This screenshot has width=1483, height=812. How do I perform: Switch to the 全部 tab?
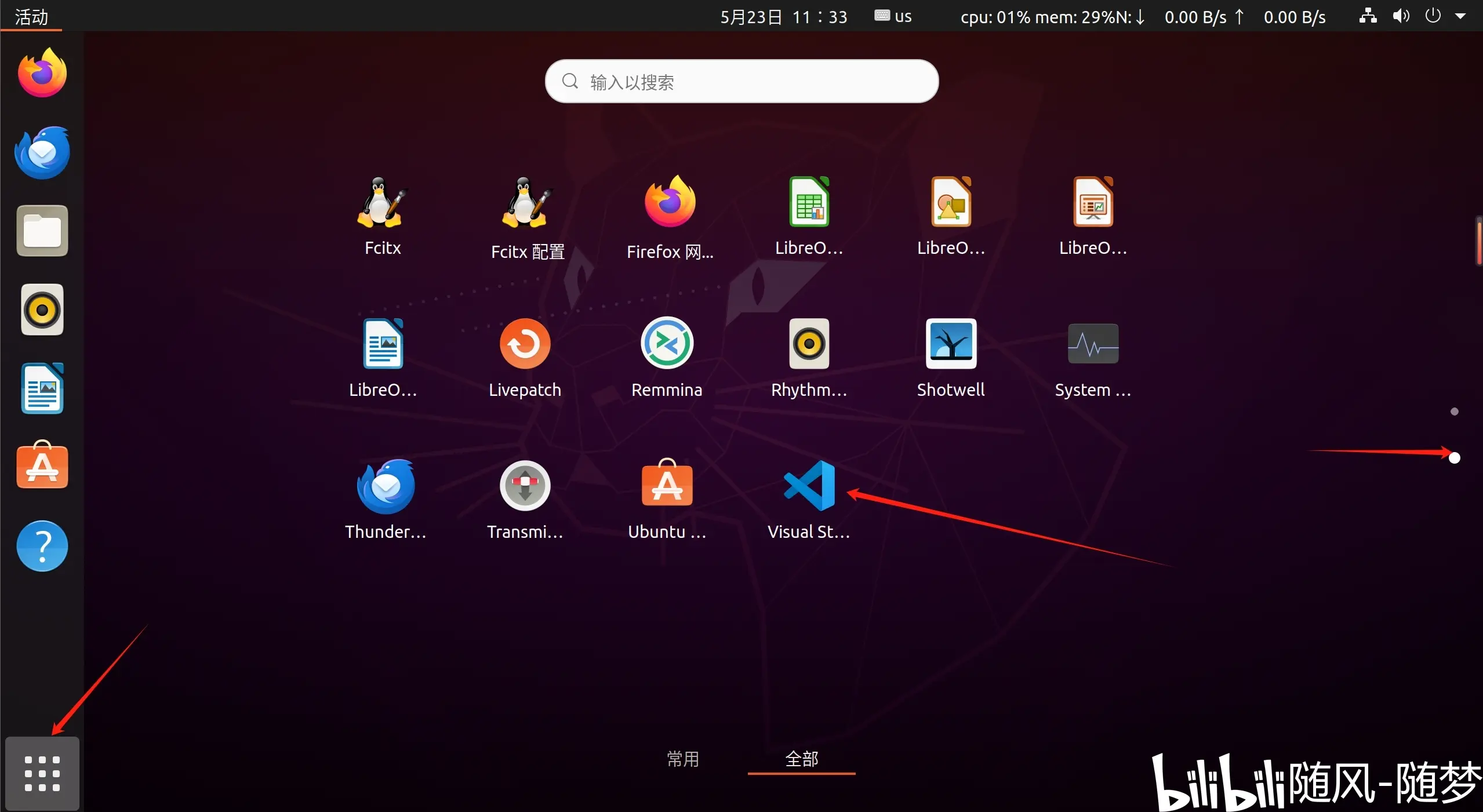(801, 759)
